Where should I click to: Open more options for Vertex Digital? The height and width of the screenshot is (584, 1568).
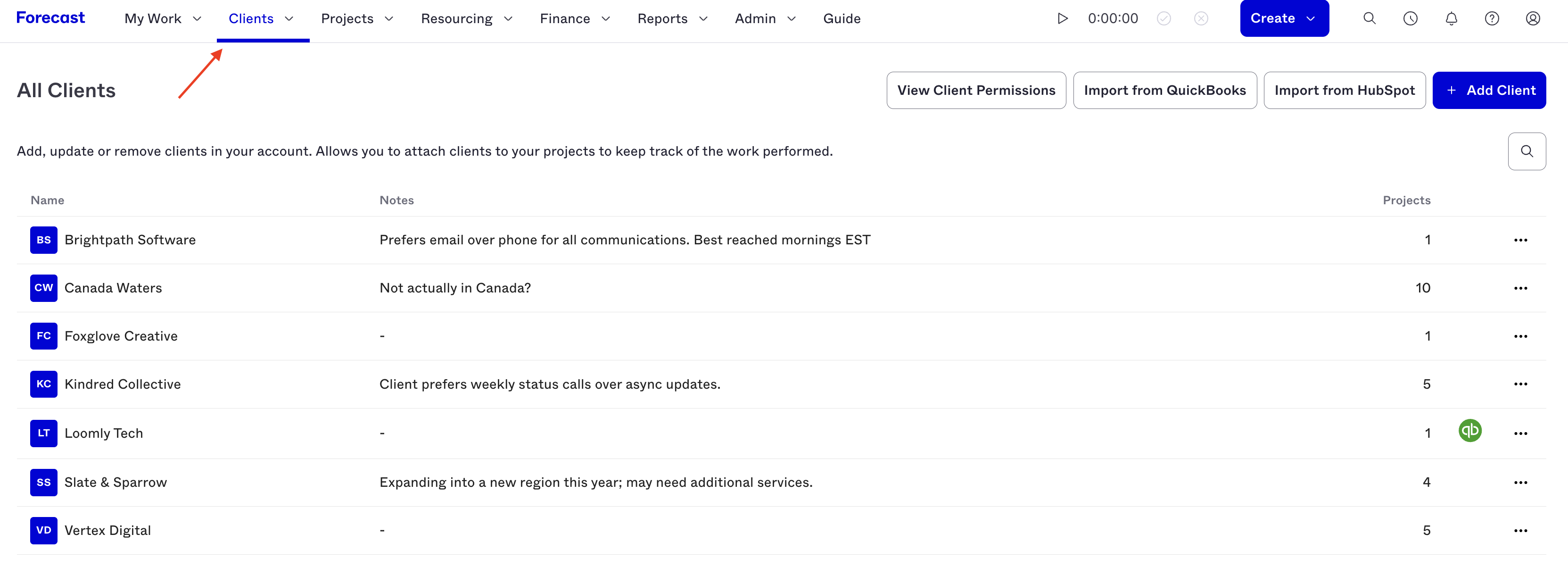(x=1520, y=530)
